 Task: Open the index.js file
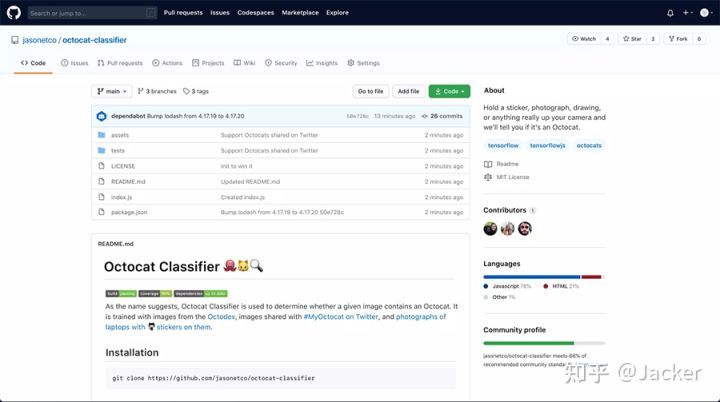[x=122, y=197]
